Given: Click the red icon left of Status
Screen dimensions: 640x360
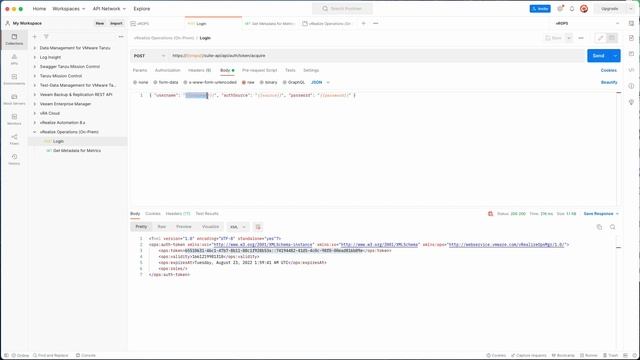Looking at the screenshot, I should click(x=491, y=213).
